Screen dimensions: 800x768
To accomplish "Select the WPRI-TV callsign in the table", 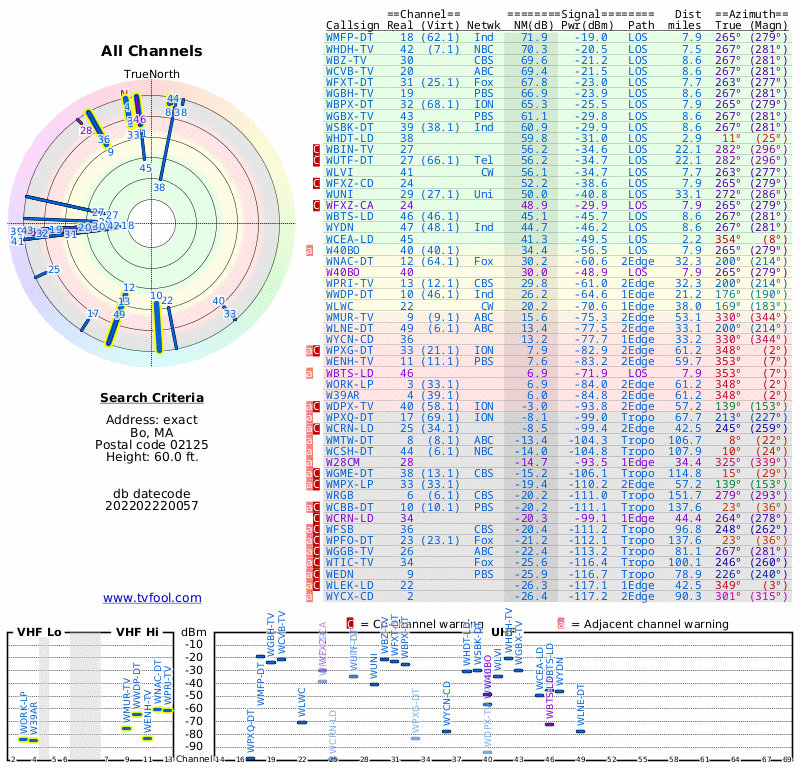I will click(349, 284).
